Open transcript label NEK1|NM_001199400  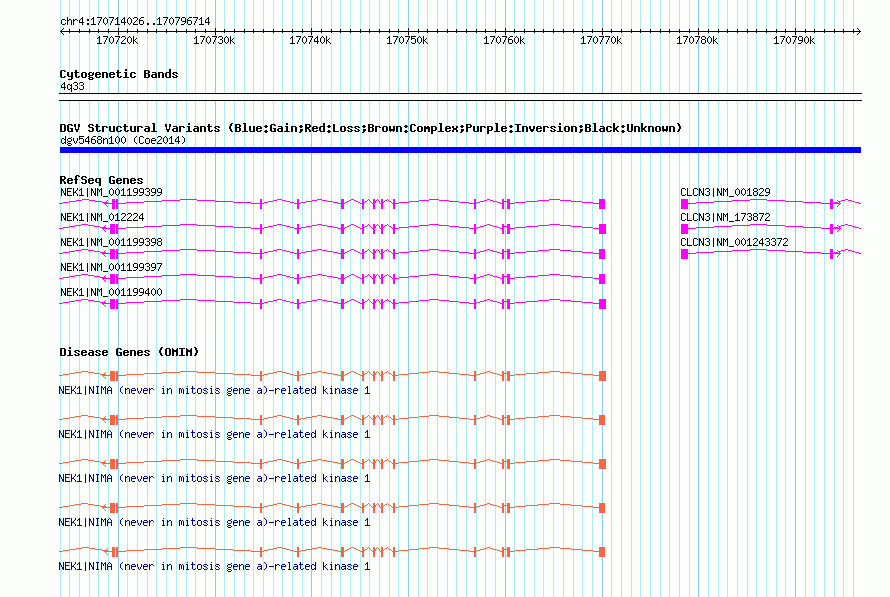111,292
